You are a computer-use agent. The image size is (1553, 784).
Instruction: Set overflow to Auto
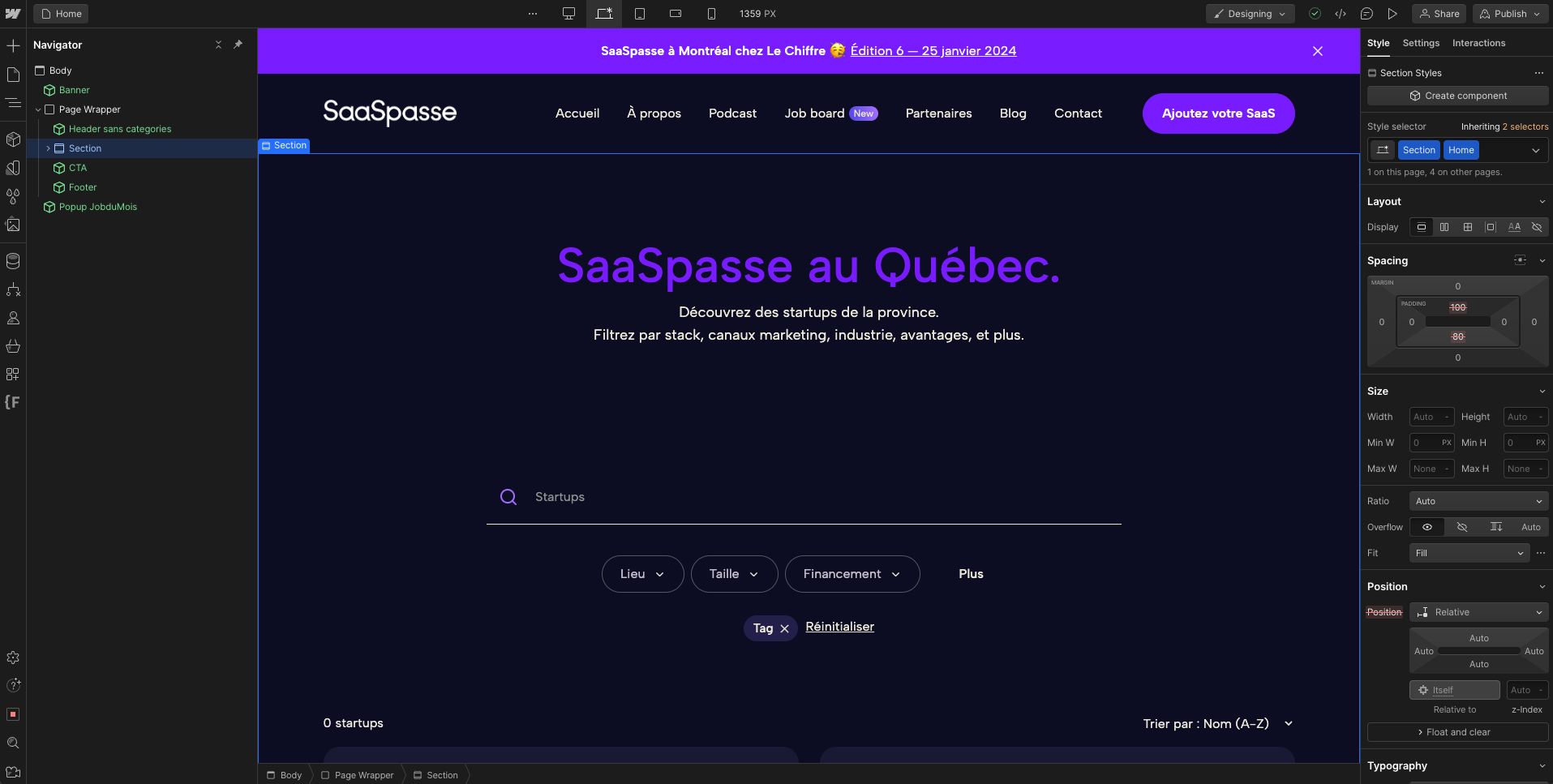(1531, 527)
